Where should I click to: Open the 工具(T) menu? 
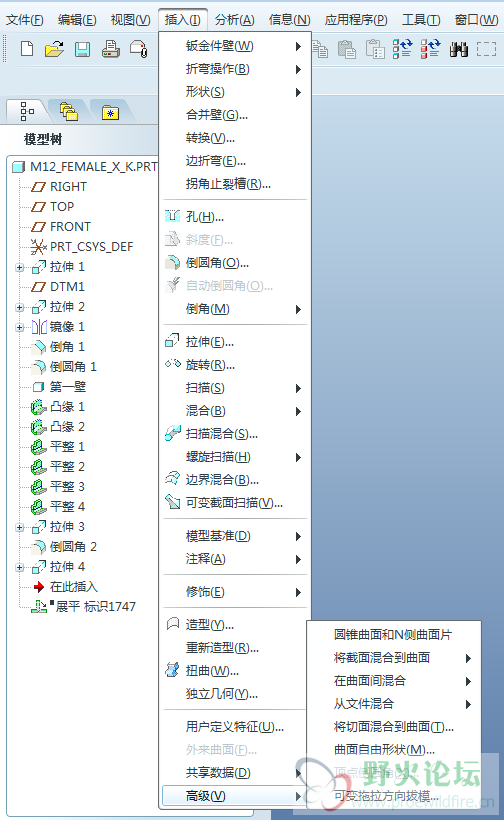[x=421, y=20]
